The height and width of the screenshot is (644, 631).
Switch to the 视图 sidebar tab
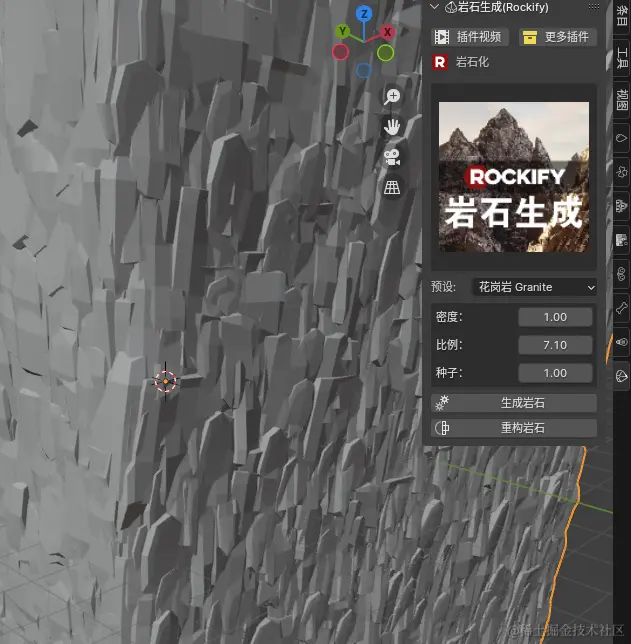622,99
